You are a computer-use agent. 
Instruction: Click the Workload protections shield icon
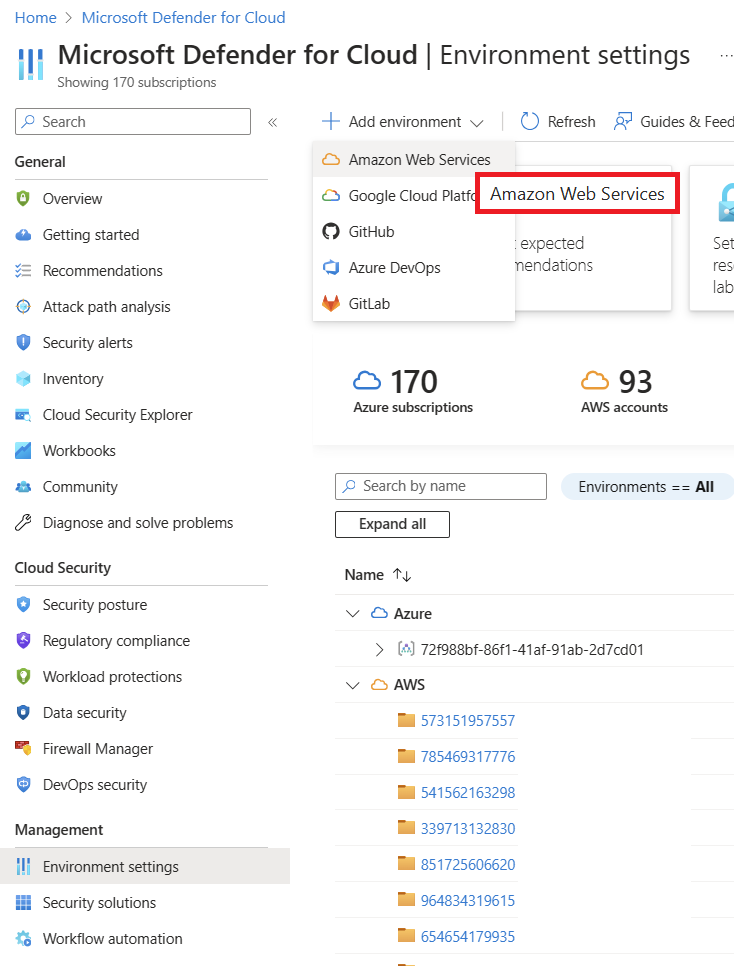point(23,676)
